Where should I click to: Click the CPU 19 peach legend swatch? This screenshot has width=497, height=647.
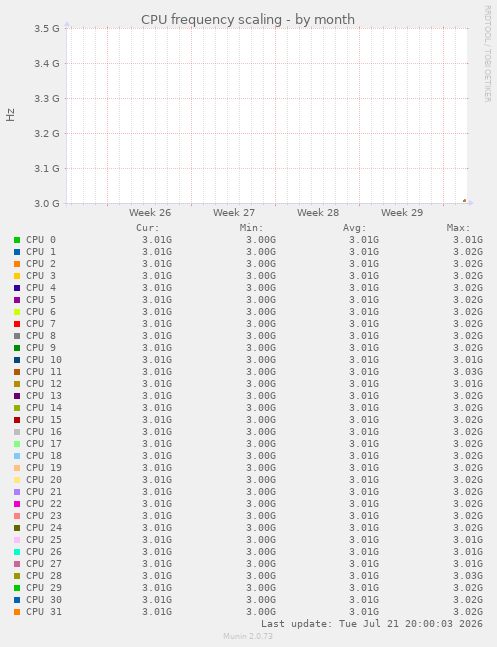(x=17, y=468)
